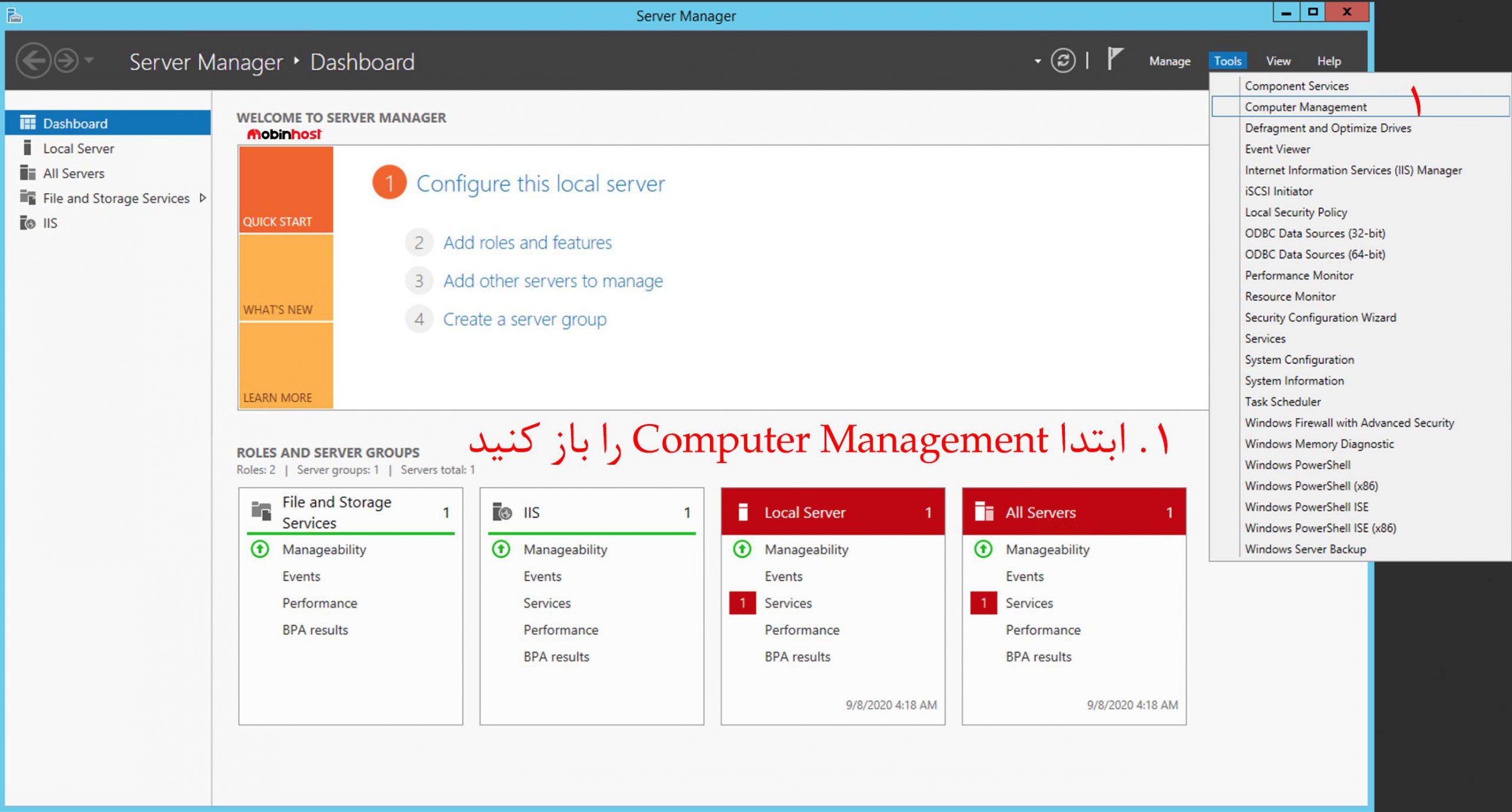Open the Manage menu
Viewport: 1512px width, 812px height.
1169,61
